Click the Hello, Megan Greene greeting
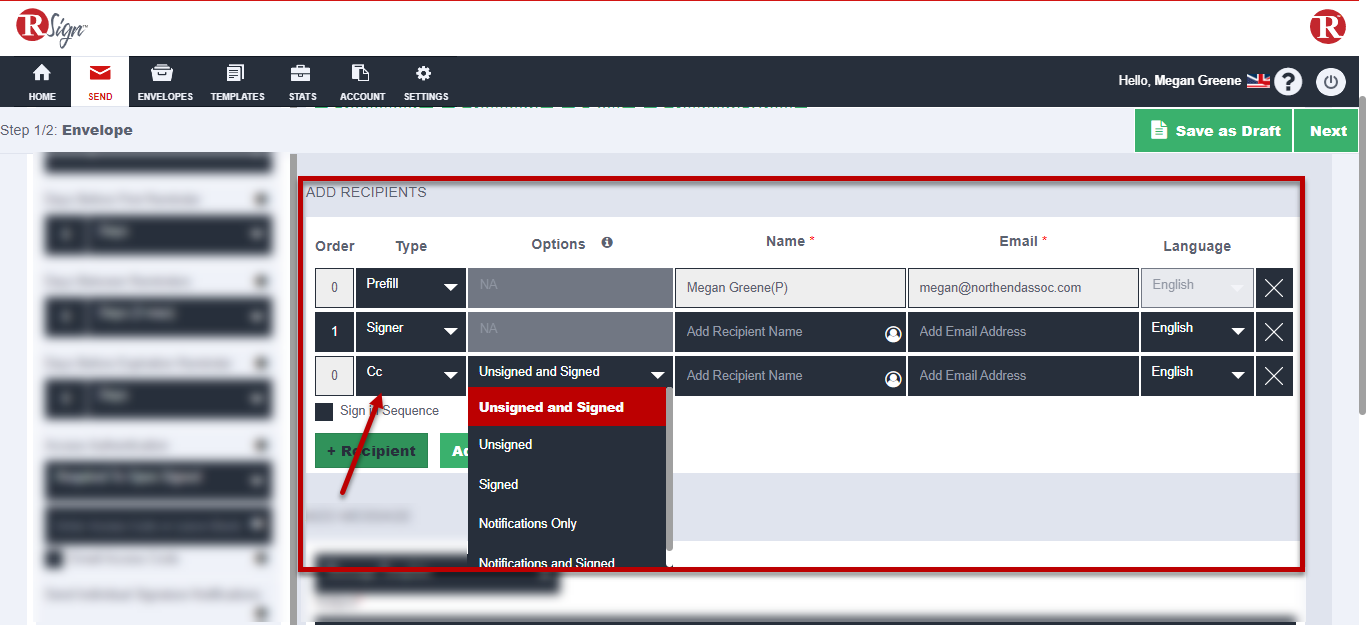This screenshot has width=1366, height=625. pos(1179,81)
